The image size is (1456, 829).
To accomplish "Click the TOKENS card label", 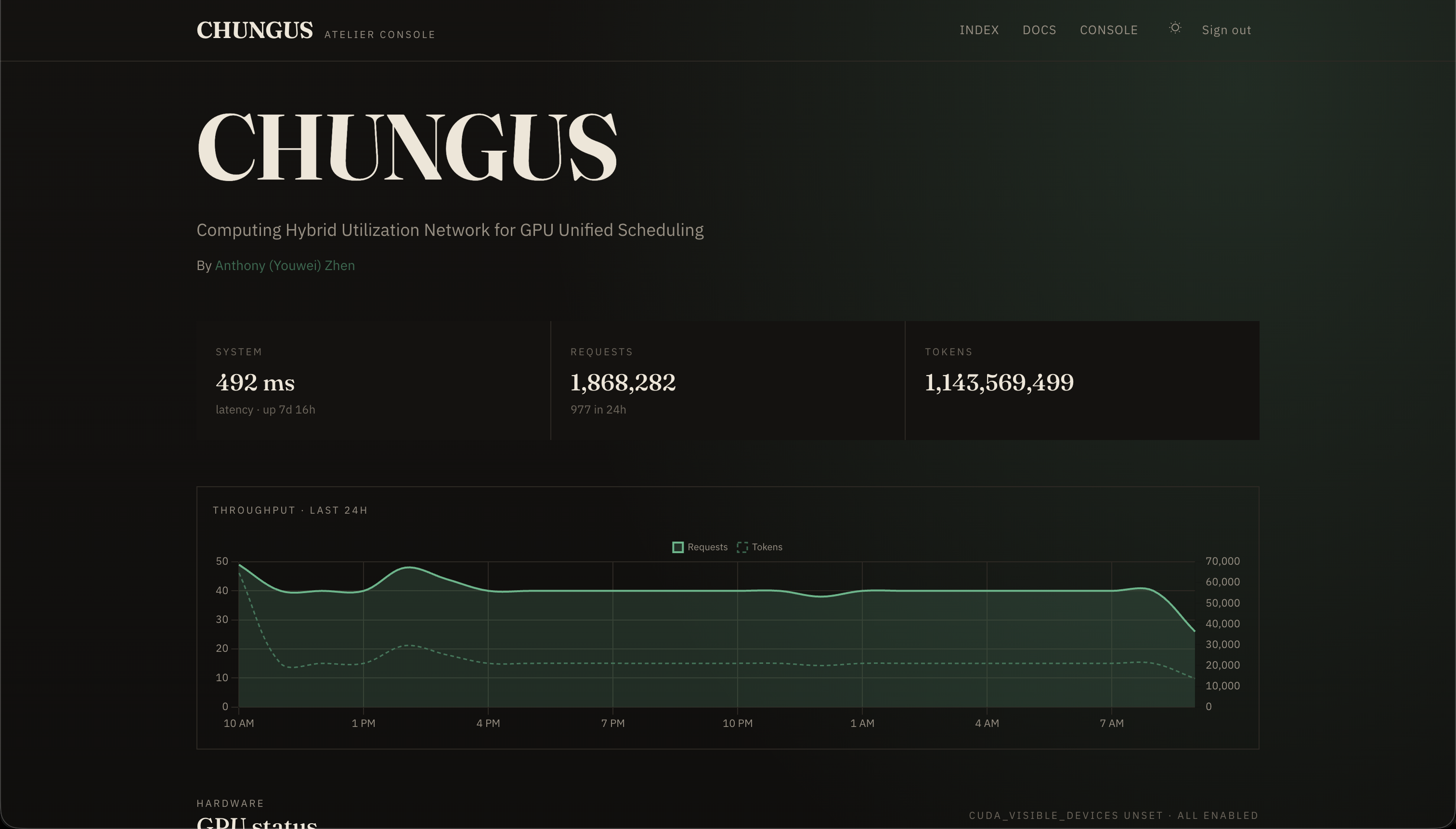I will pyautogui.click(x=949, y=352).
